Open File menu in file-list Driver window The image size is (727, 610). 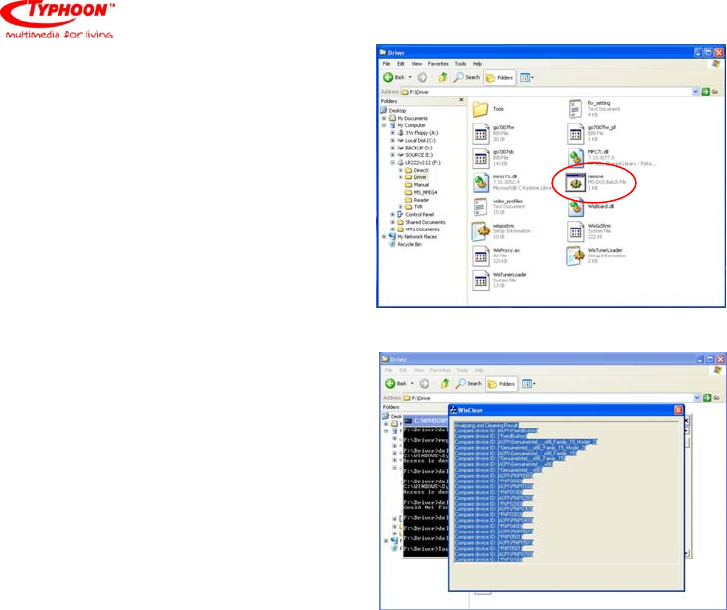[x=386, y=64]
